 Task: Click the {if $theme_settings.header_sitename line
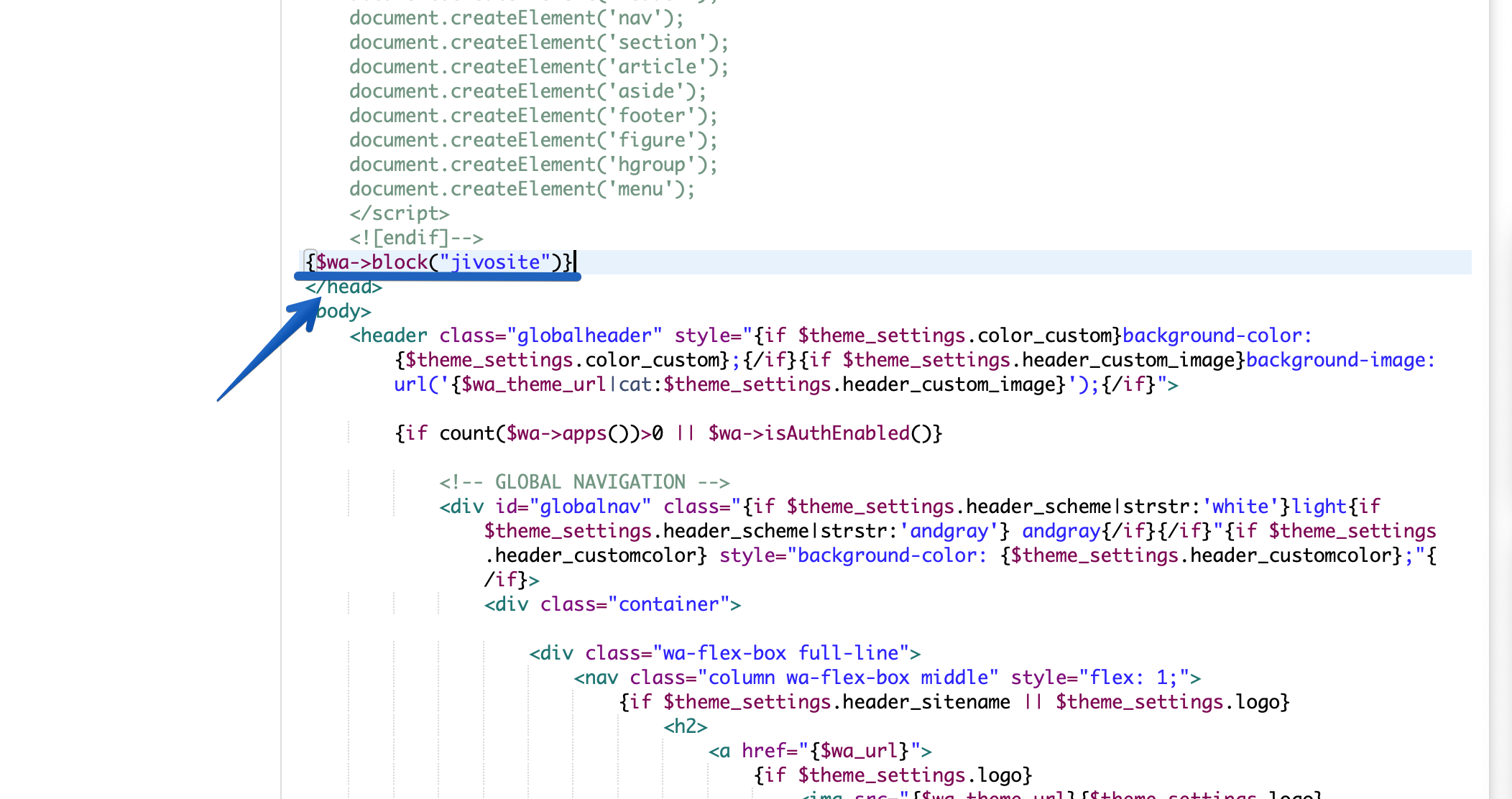tap(954, 702)
